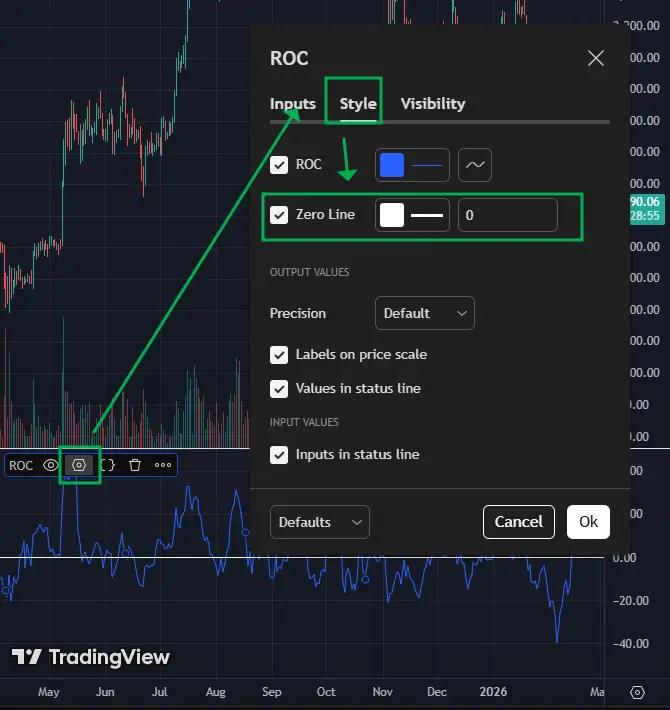Toggle ROC indicator visibility eye icon
Viewport: 670px width, 710px height.
coord(50,465)
